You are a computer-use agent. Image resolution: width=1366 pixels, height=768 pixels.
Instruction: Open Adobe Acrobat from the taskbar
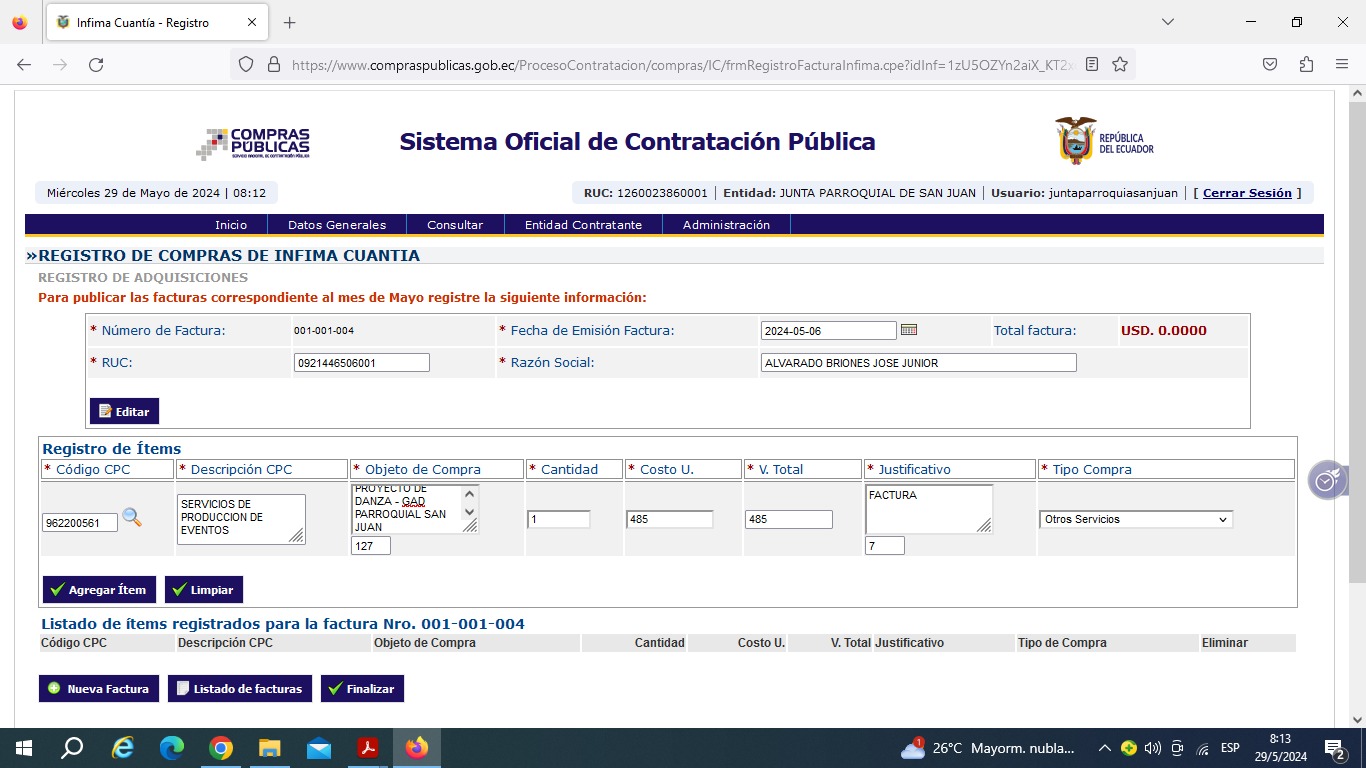368,748
